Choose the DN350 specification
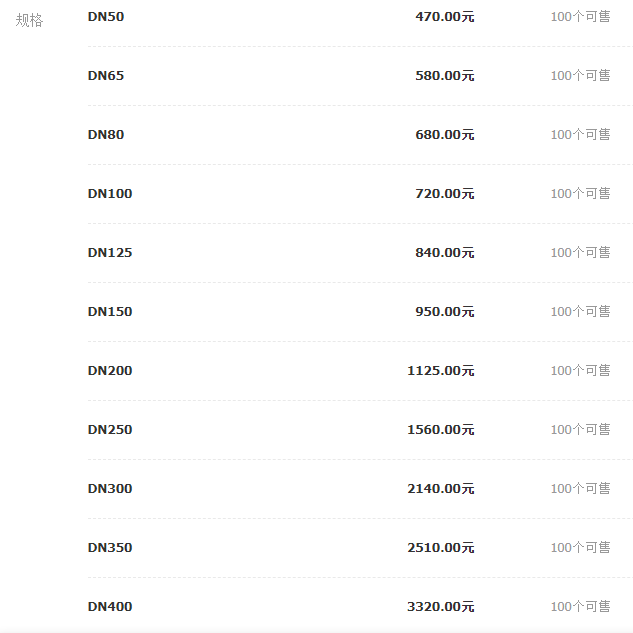This screenshot has height=633, width=633. pos(110,548)
